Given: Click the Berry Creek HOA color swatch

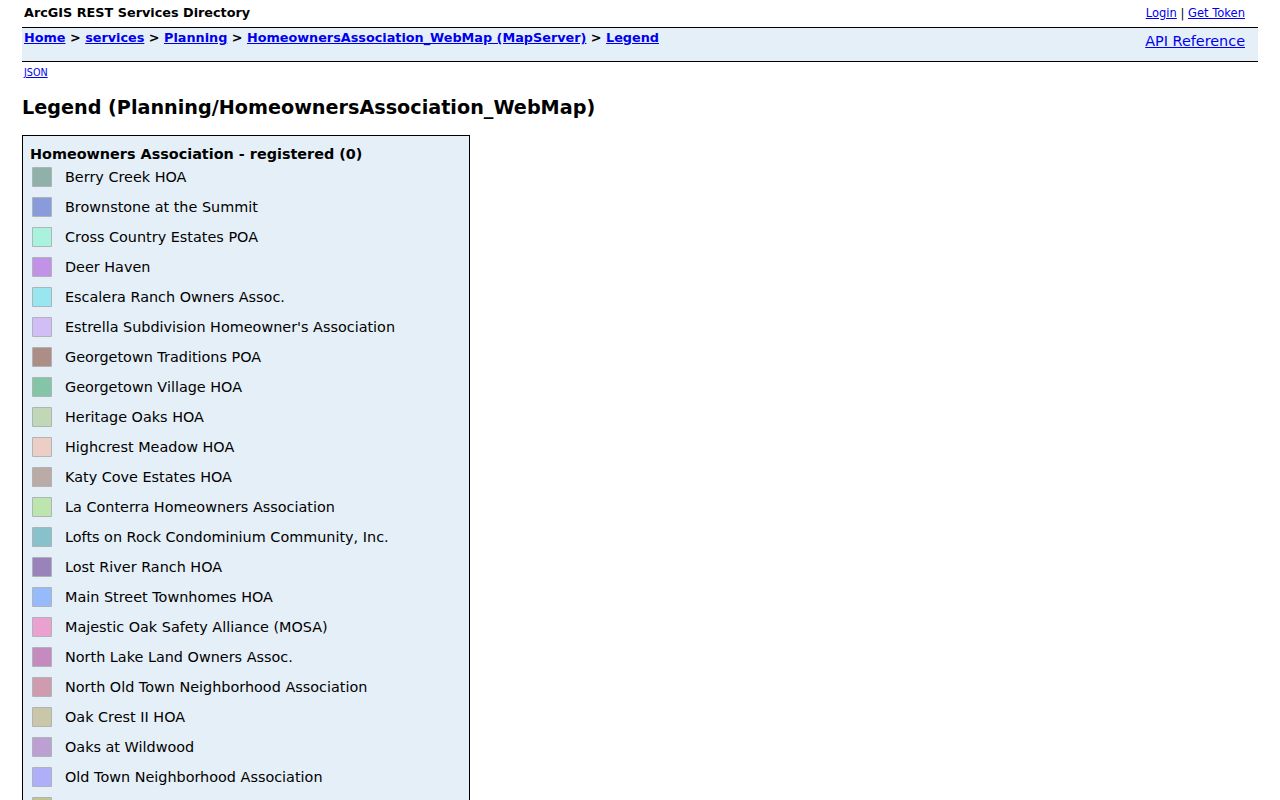Looking at the screenshot, I should [42, 177].
